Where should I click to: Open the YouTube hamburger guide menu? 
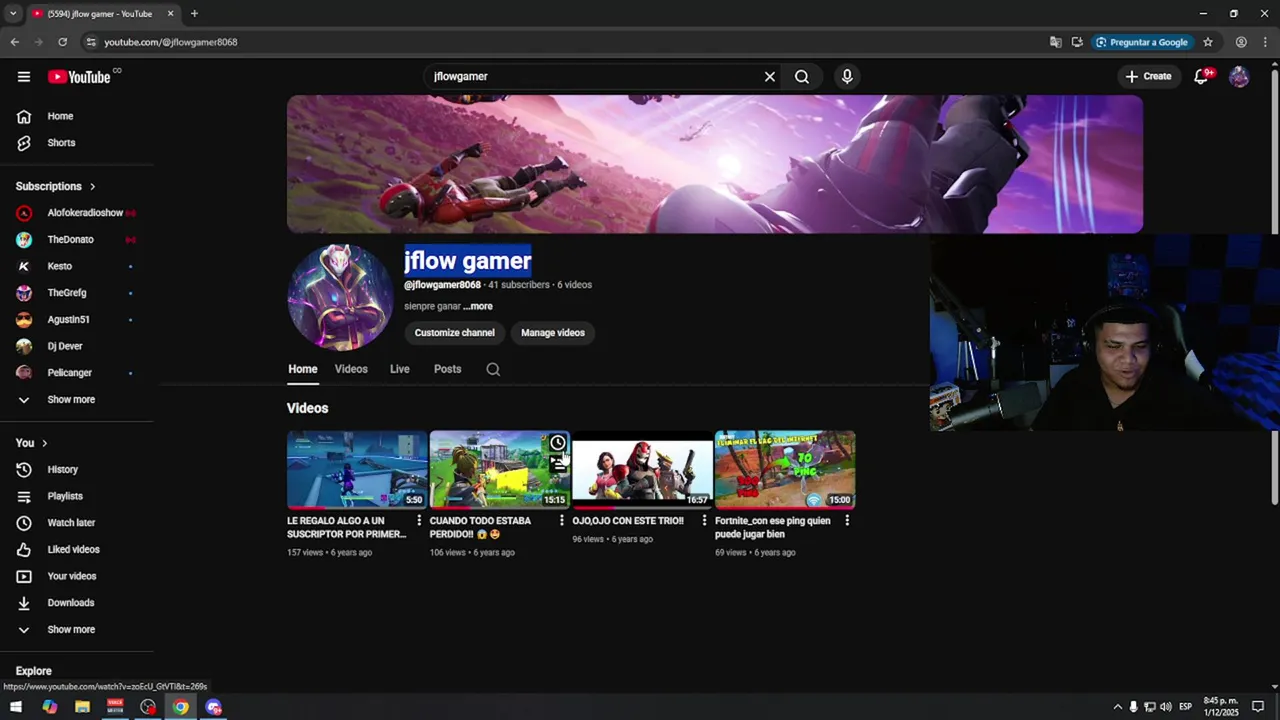24,76
